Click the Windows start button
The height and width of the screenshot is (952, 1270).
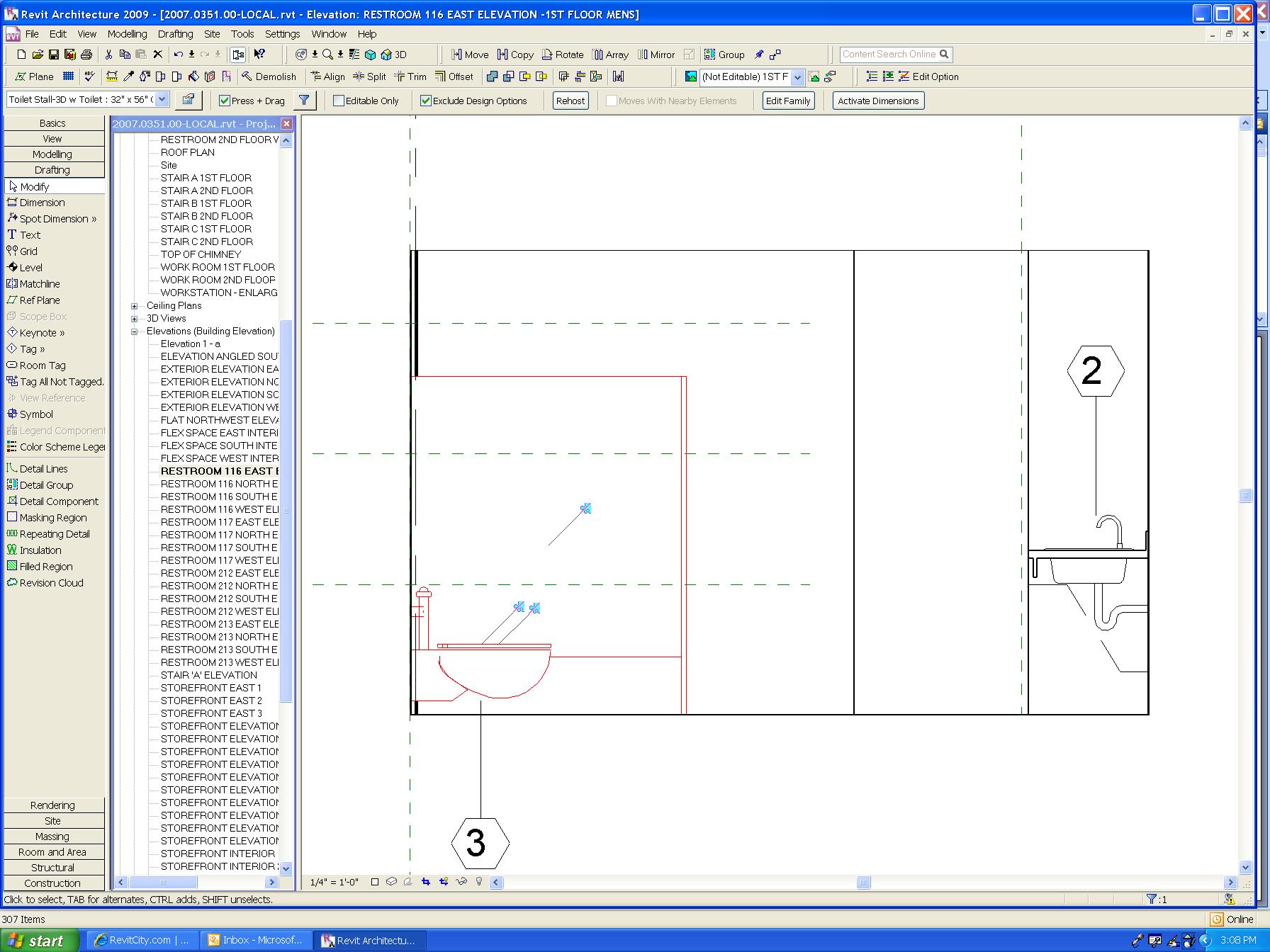click(x=40, y=941)
